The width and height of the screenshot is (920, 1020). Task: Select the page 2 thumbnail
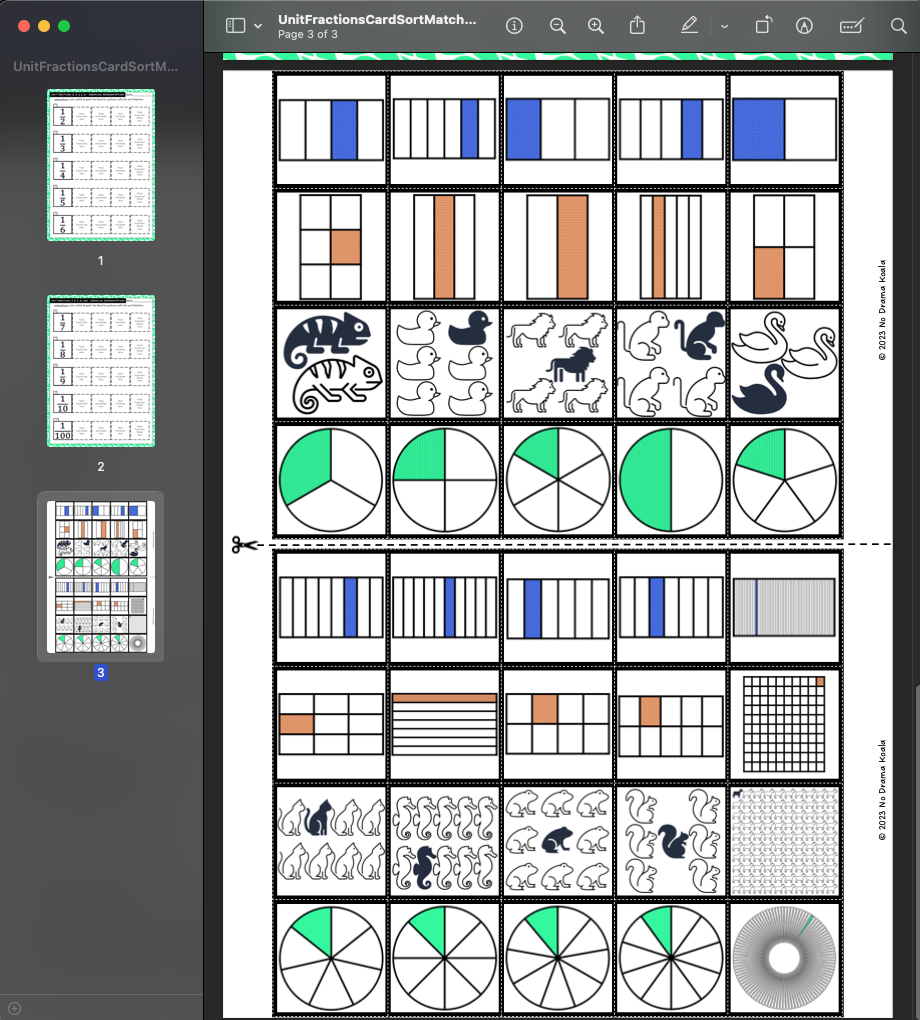pyautogui.click(x=101, y=370)
